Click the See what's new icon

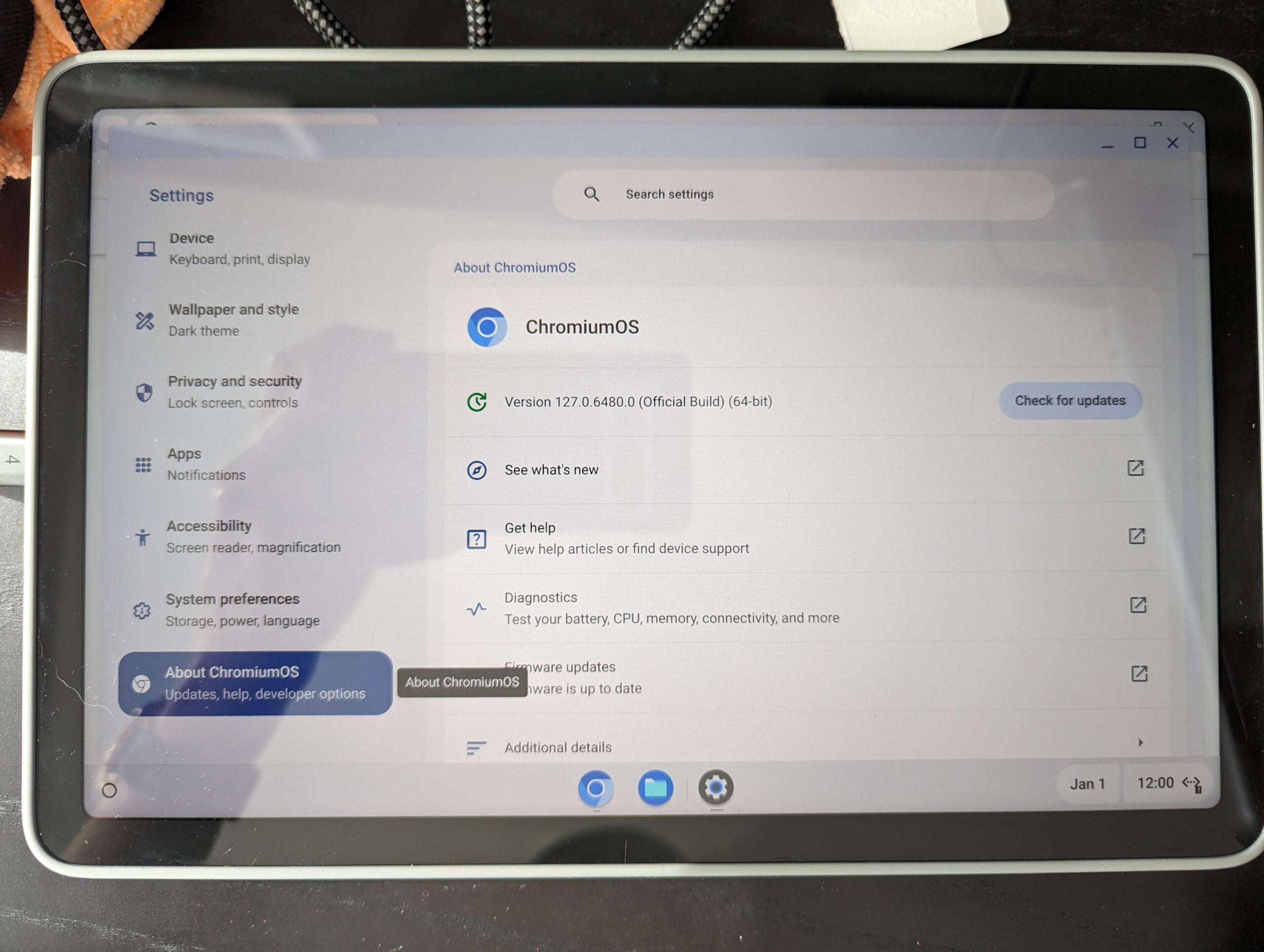[476, 470]
